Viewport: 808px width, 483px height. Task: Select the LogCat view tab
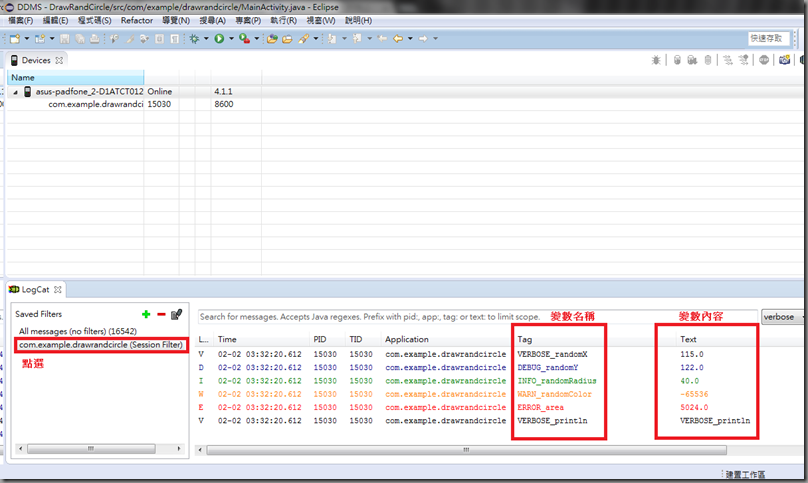pyautogui.click(x=35, y=290)
